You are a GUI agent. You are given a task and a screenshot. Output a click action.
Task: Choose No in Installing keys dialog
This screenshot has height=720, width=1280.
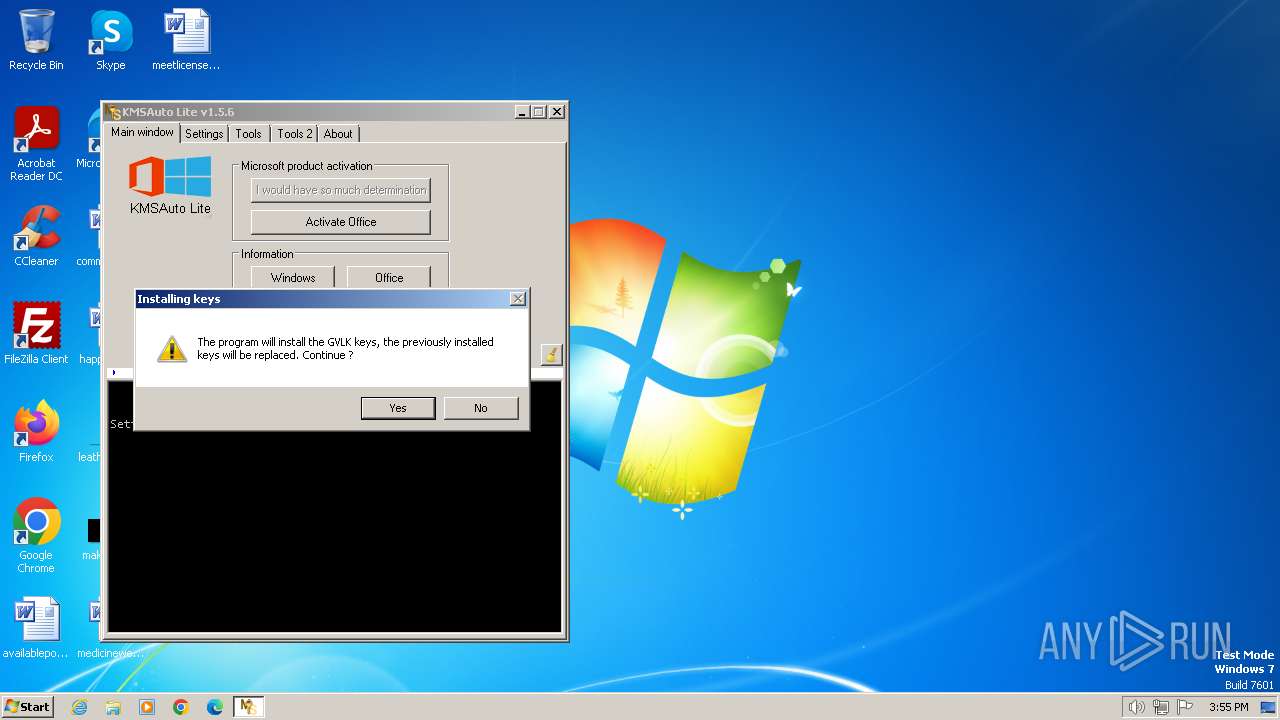point(481,408)
